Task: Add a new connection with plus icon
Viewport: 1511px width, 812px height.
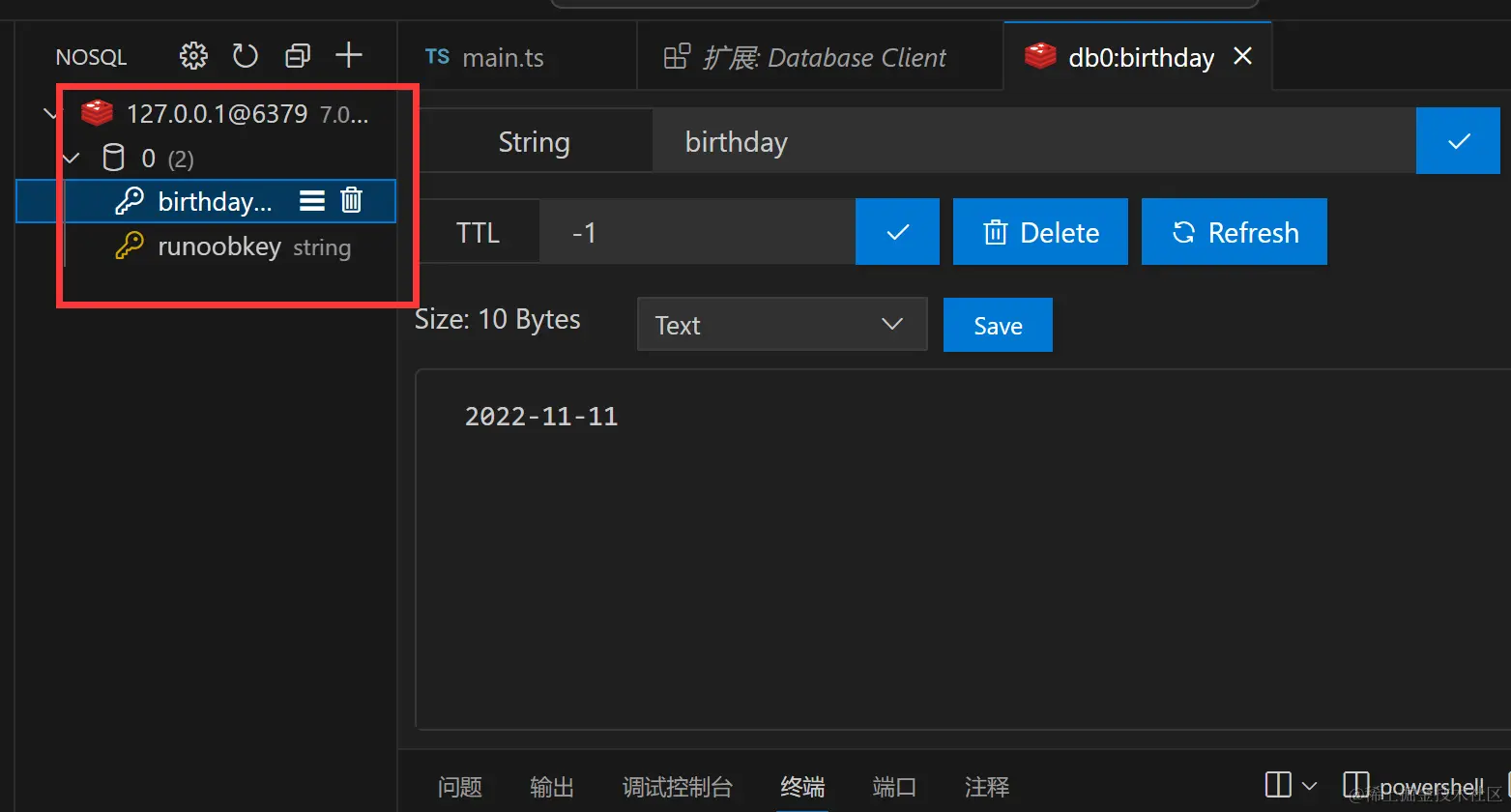Action: (x=349, y=55)
